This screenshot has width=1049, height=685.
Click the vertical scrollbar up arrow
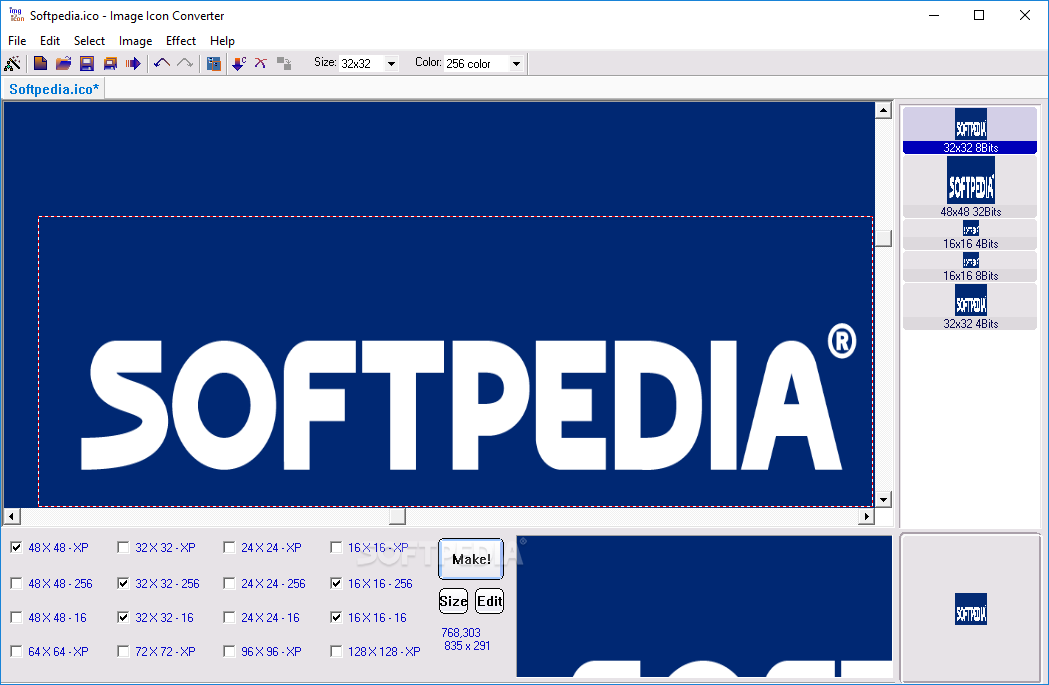pos(883,110)
